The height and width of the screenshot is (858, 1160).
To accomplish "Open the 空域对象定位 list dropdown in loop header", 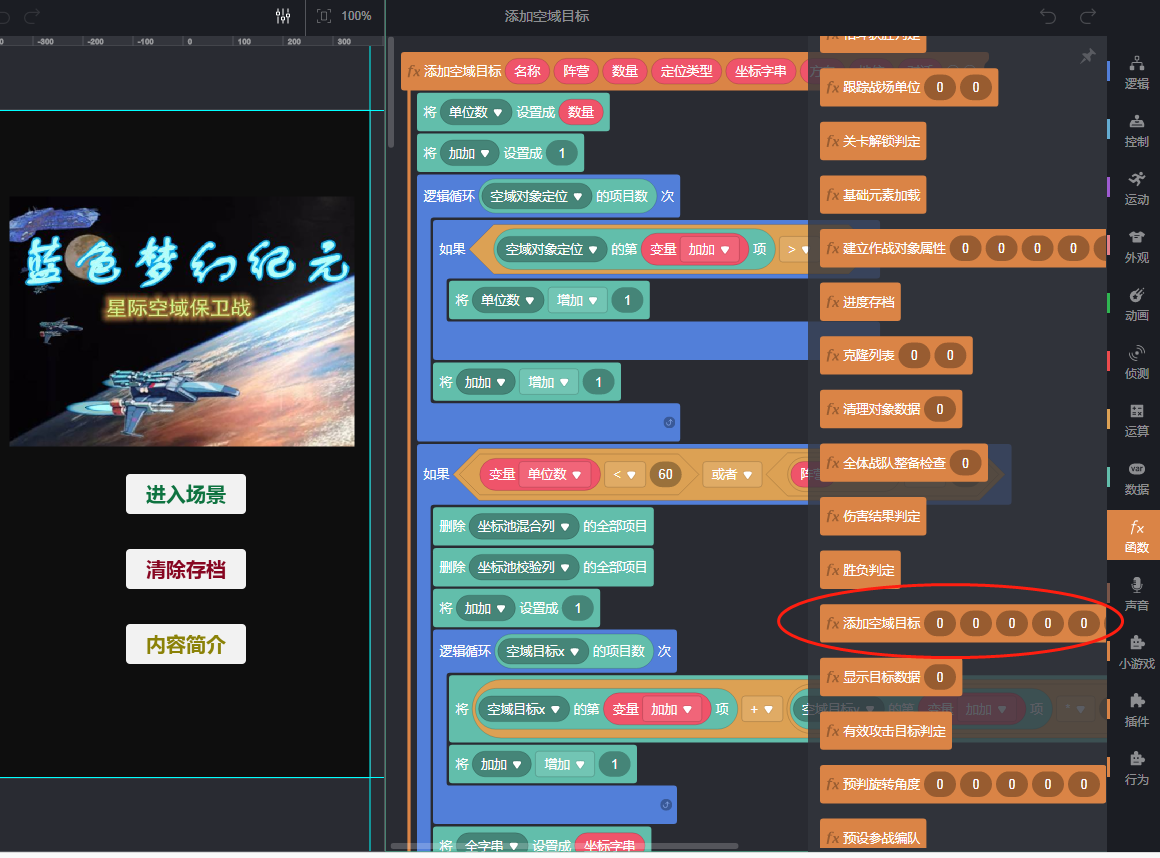I will 536,196.
